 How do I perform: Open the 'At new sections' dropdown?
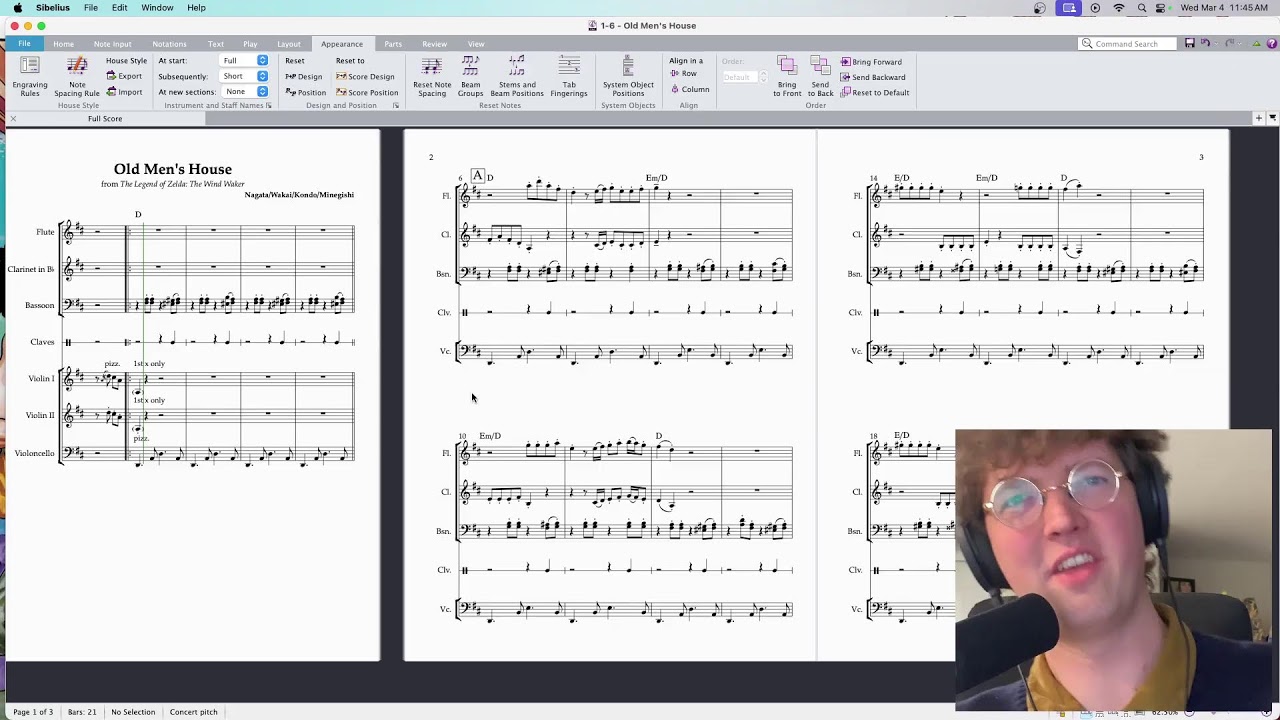pyautogui.click(x=244, y=92)
